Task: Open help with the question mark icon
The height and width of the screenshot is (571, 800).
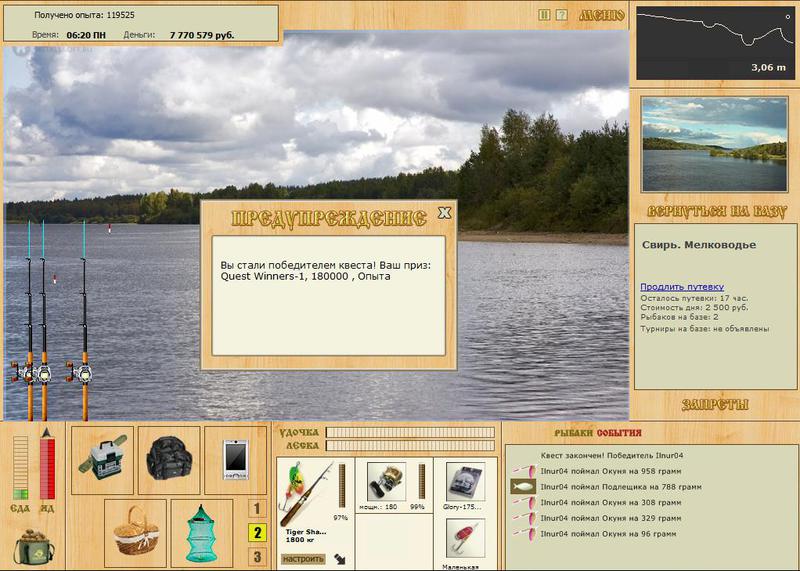Action: point(561,15)
